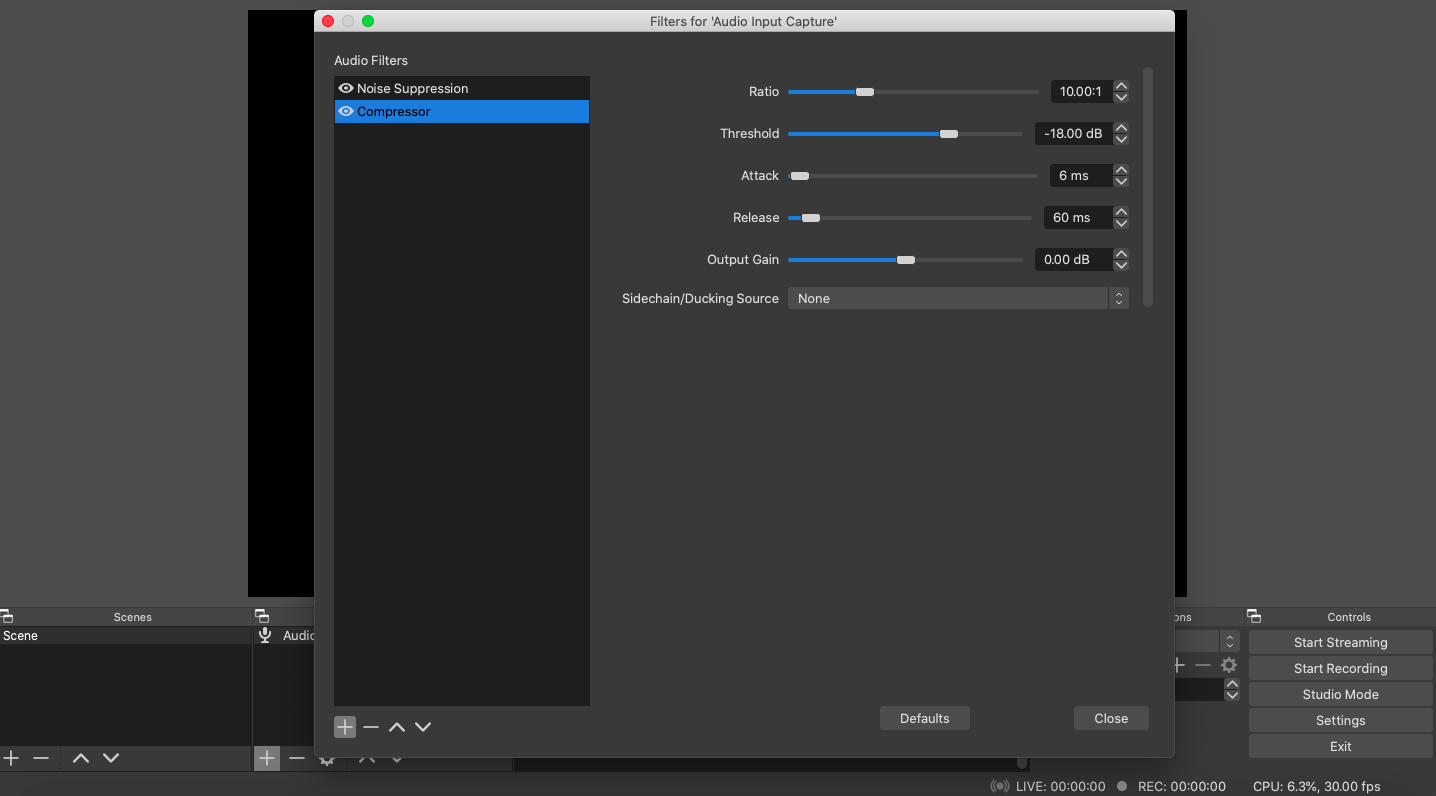
Task: Select the Scene item in Scenes list
Action: point(125,636)
